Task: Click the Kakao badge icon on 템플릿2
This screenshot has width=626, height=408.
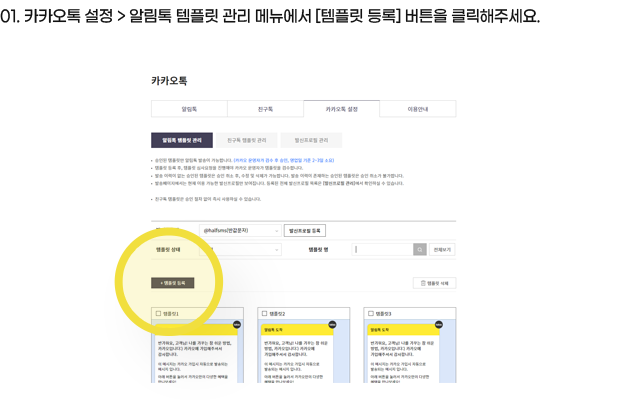Action: 332,325
